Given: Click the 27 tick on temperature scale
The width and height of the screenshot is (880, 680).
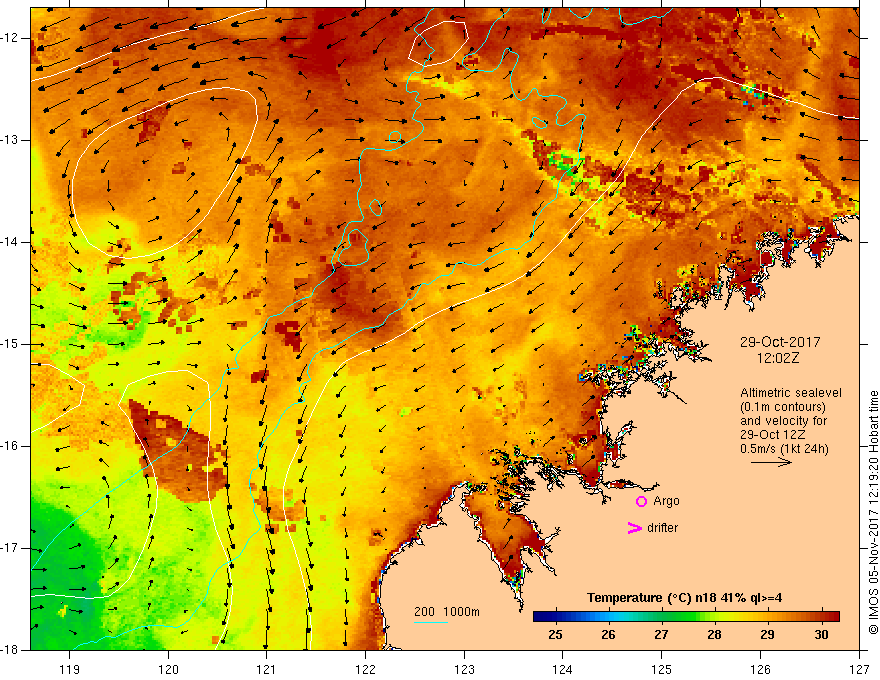Looking at the screenshot, I should pyautogui.click(x=661, y=635).
